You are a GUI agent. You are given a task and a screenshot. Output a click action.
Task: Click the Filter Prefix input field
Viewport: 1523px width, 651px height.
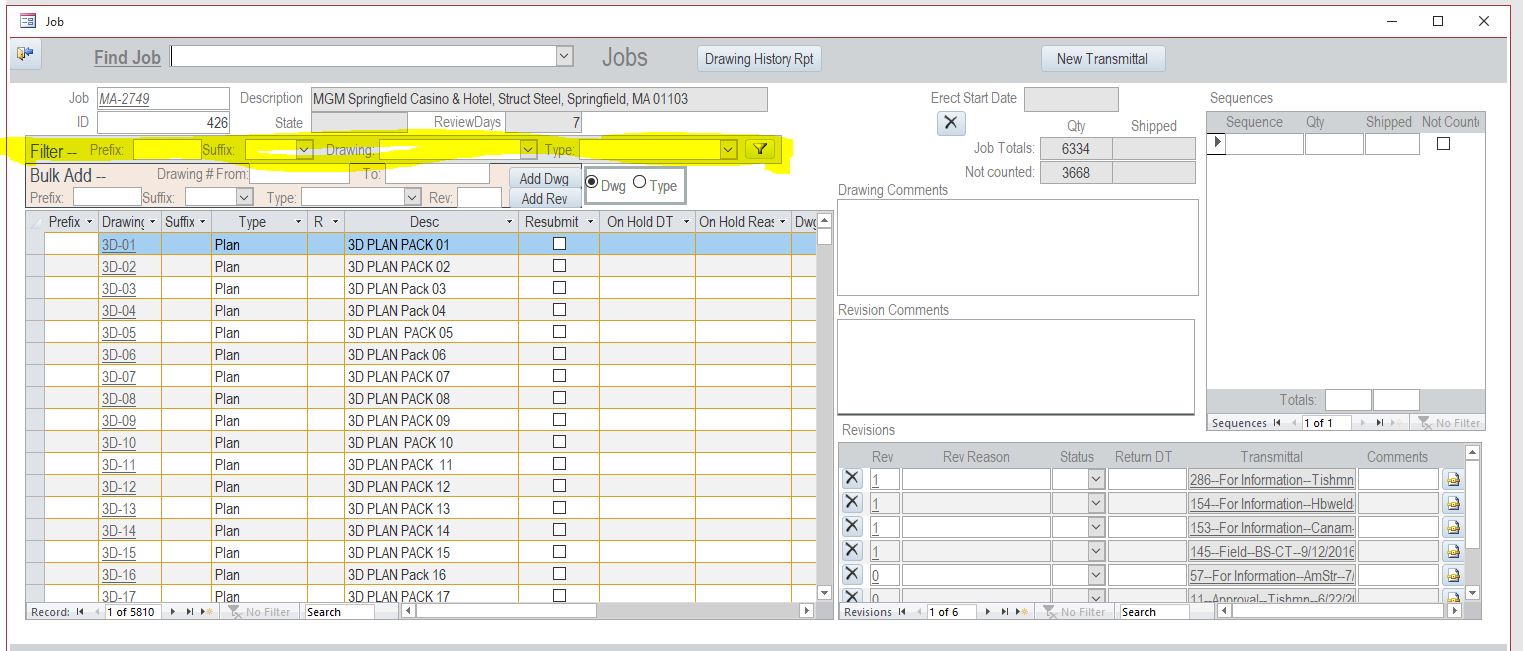(x=167, y=150)
